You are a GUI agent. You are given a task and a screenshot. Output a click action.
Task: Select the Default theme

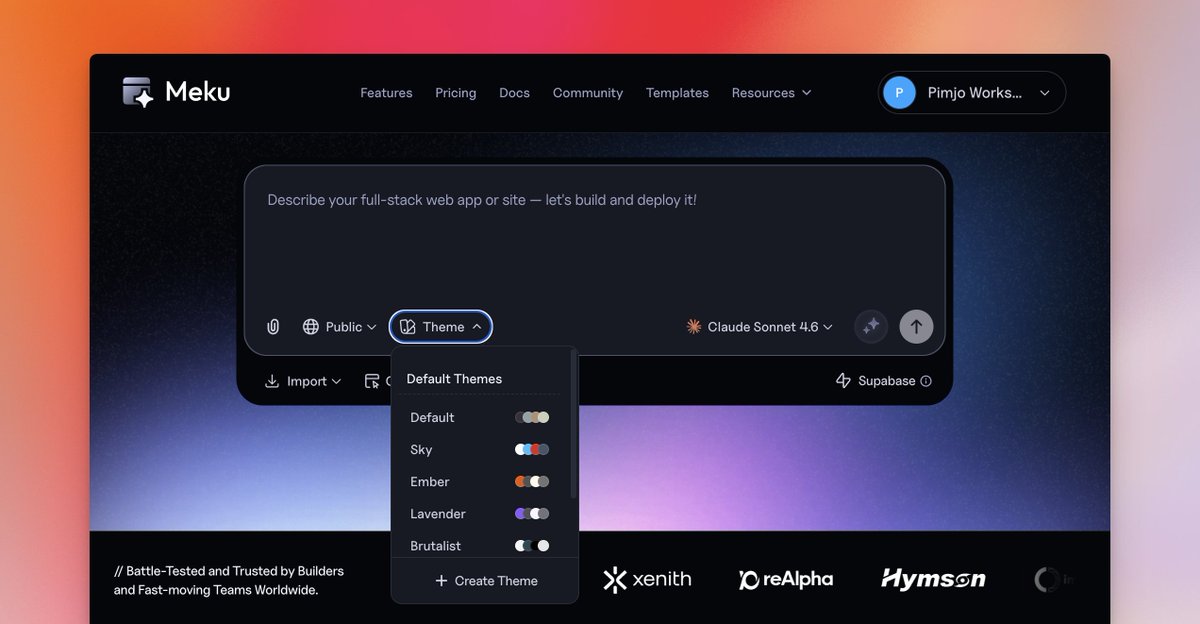pyautogui.click(x=481, y=418)
